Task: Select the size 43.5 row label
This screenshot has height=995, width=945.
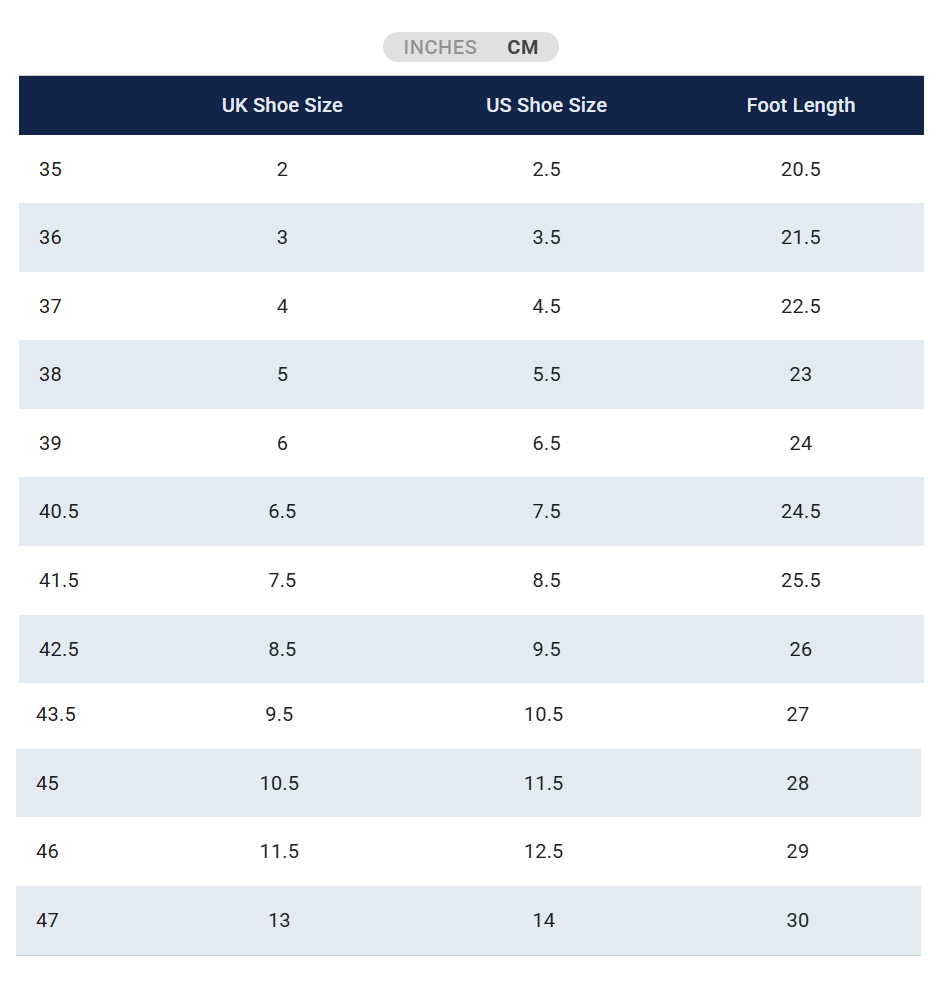Action: pyautogui.click(x=56, y=714)
